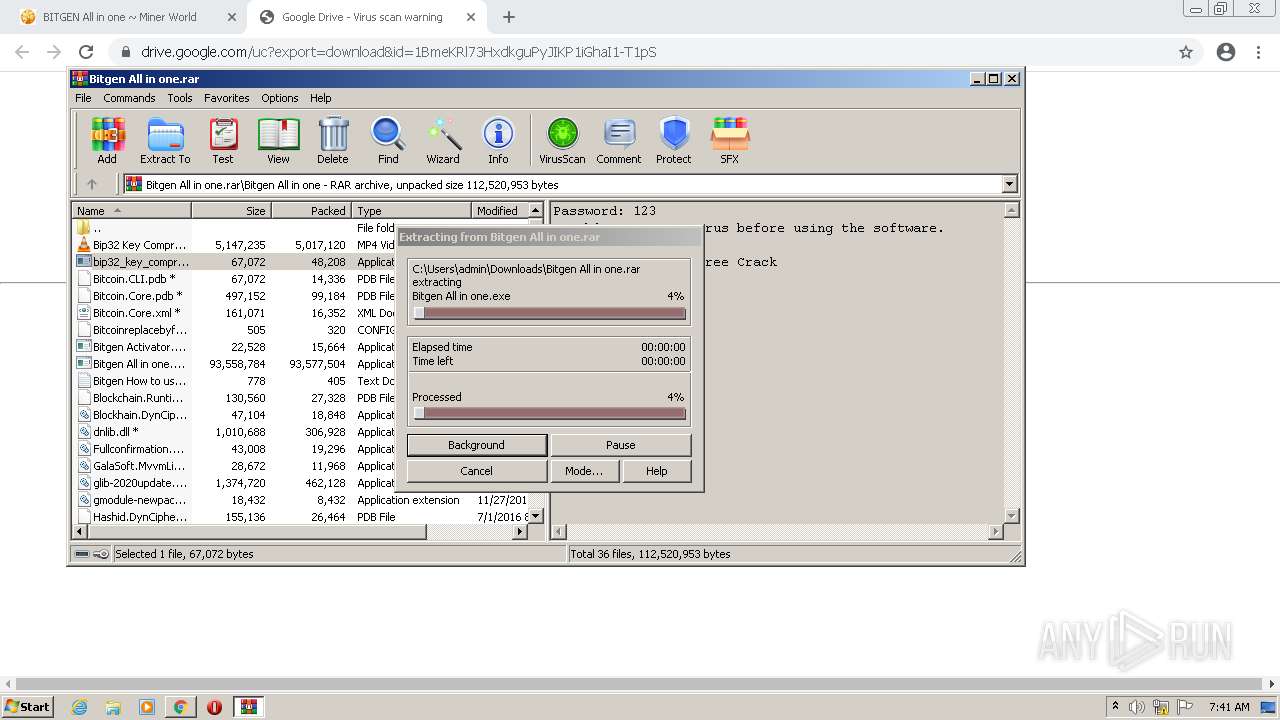The height and width of the screenshot is (720, 1280).
Task: Click the Chrome address bar URL
Action: point(398,52)
